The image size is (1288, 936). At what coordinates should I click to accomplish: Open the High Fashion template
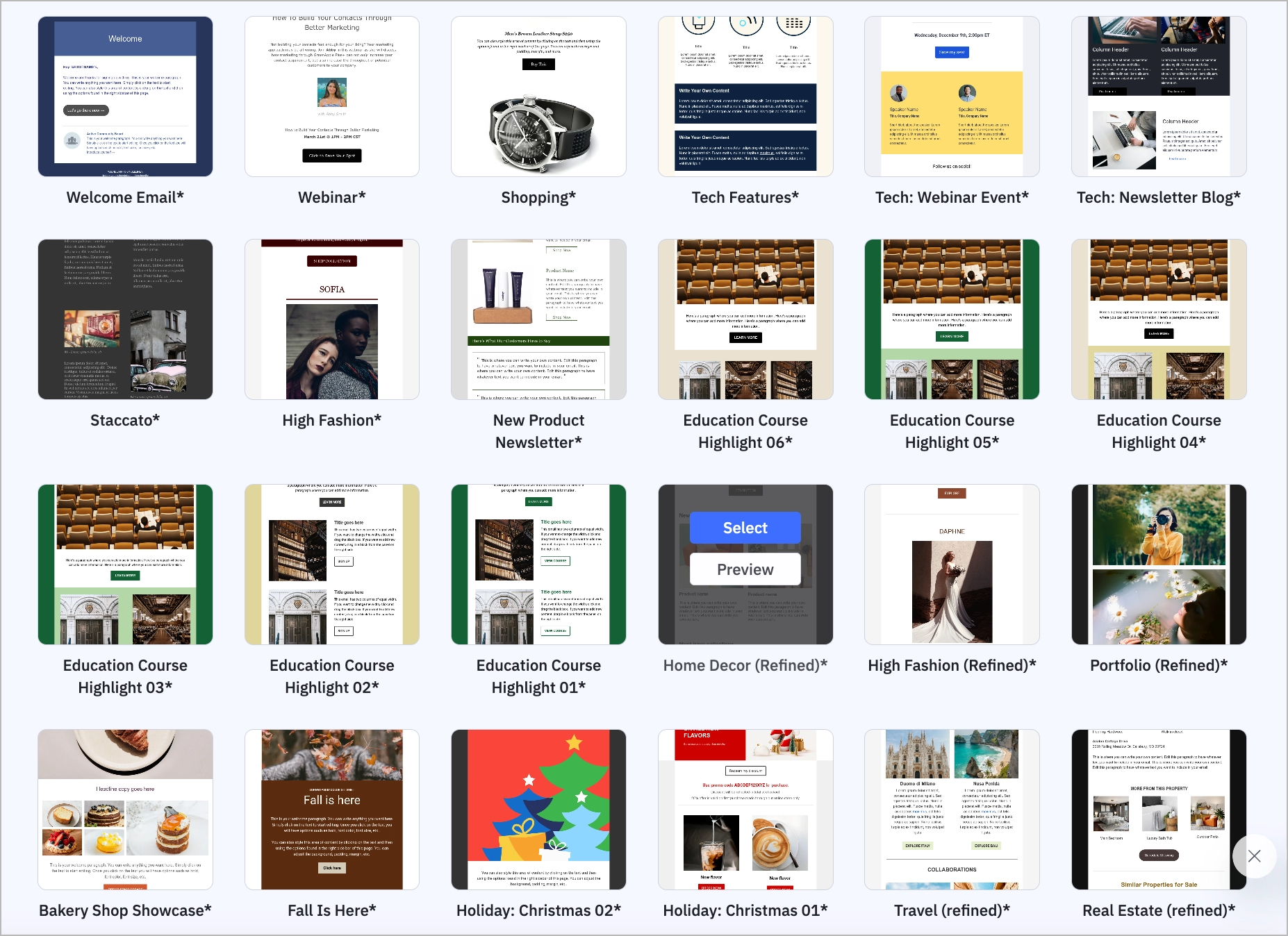pyautogui.click(x=331, y=319)
